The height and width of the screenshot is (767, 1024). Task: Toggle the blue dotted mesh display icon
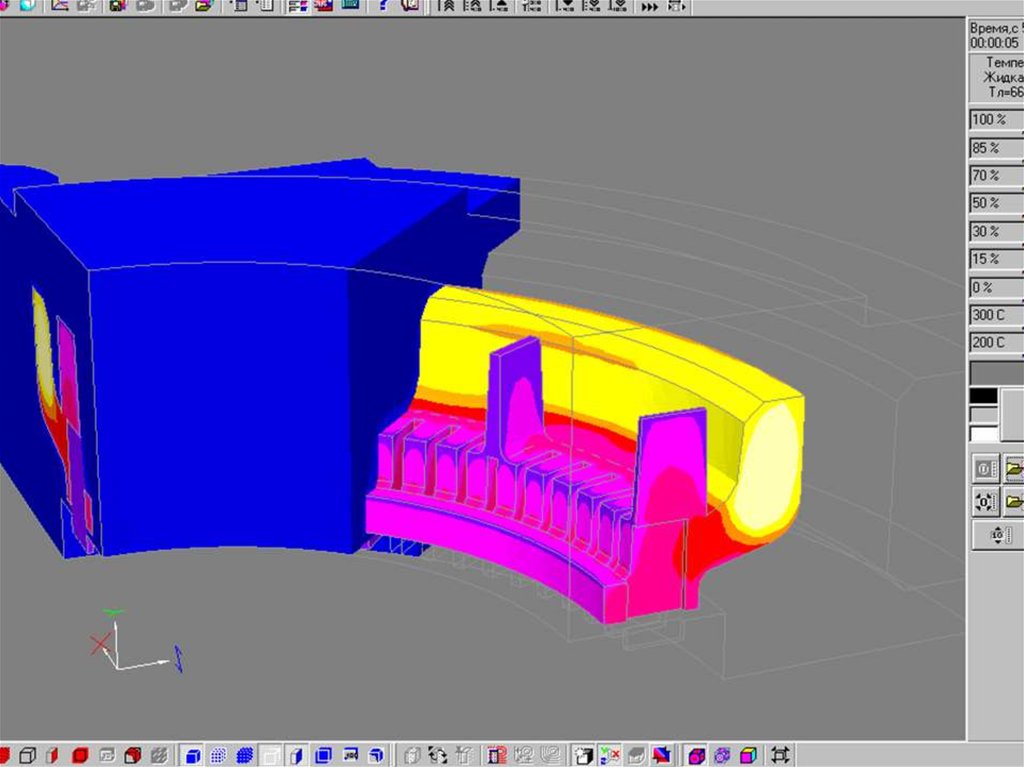click(218, 755)
